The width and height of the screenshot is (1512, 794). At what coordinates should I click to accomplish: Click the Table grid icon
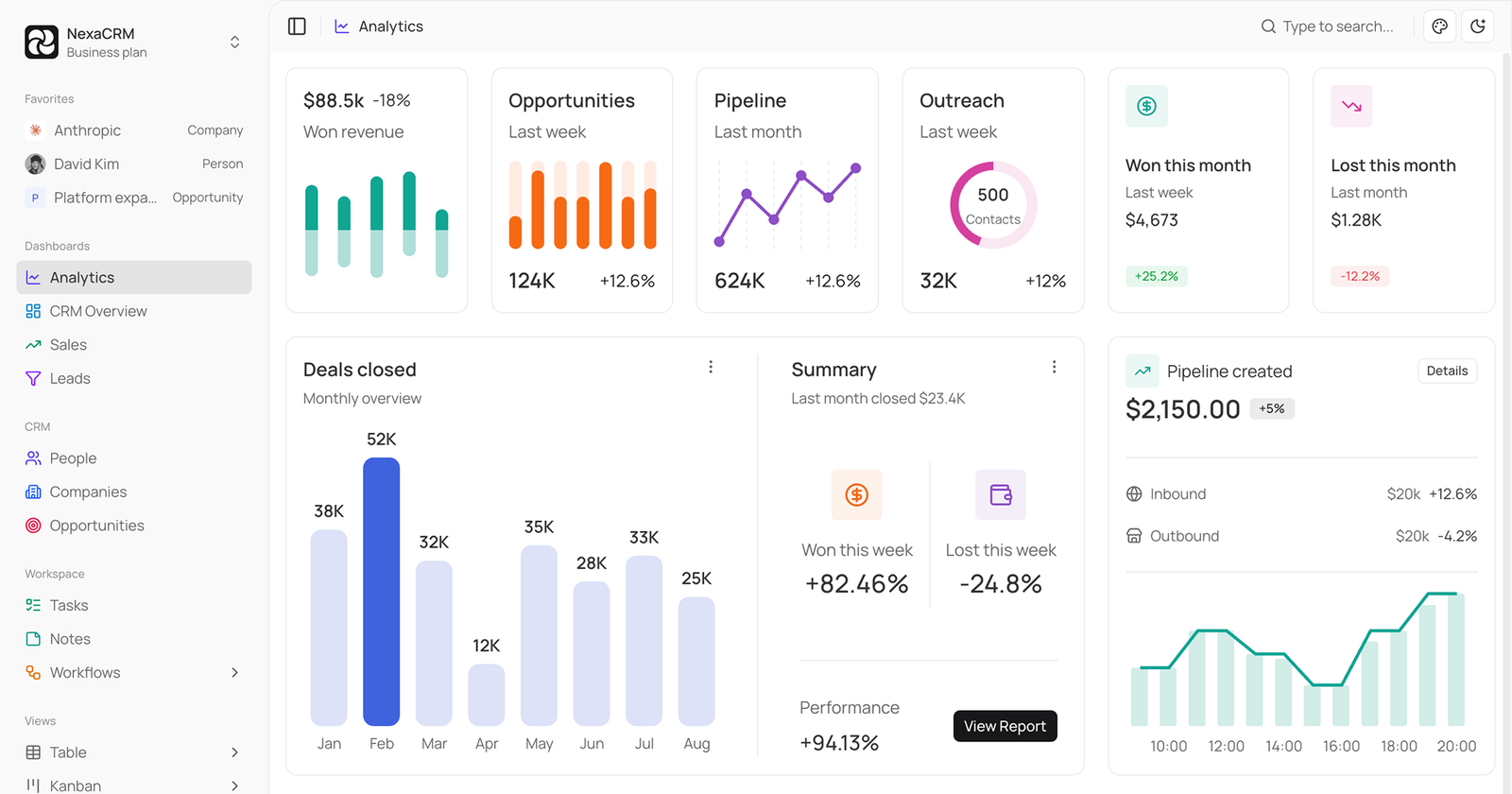(33, 752)
